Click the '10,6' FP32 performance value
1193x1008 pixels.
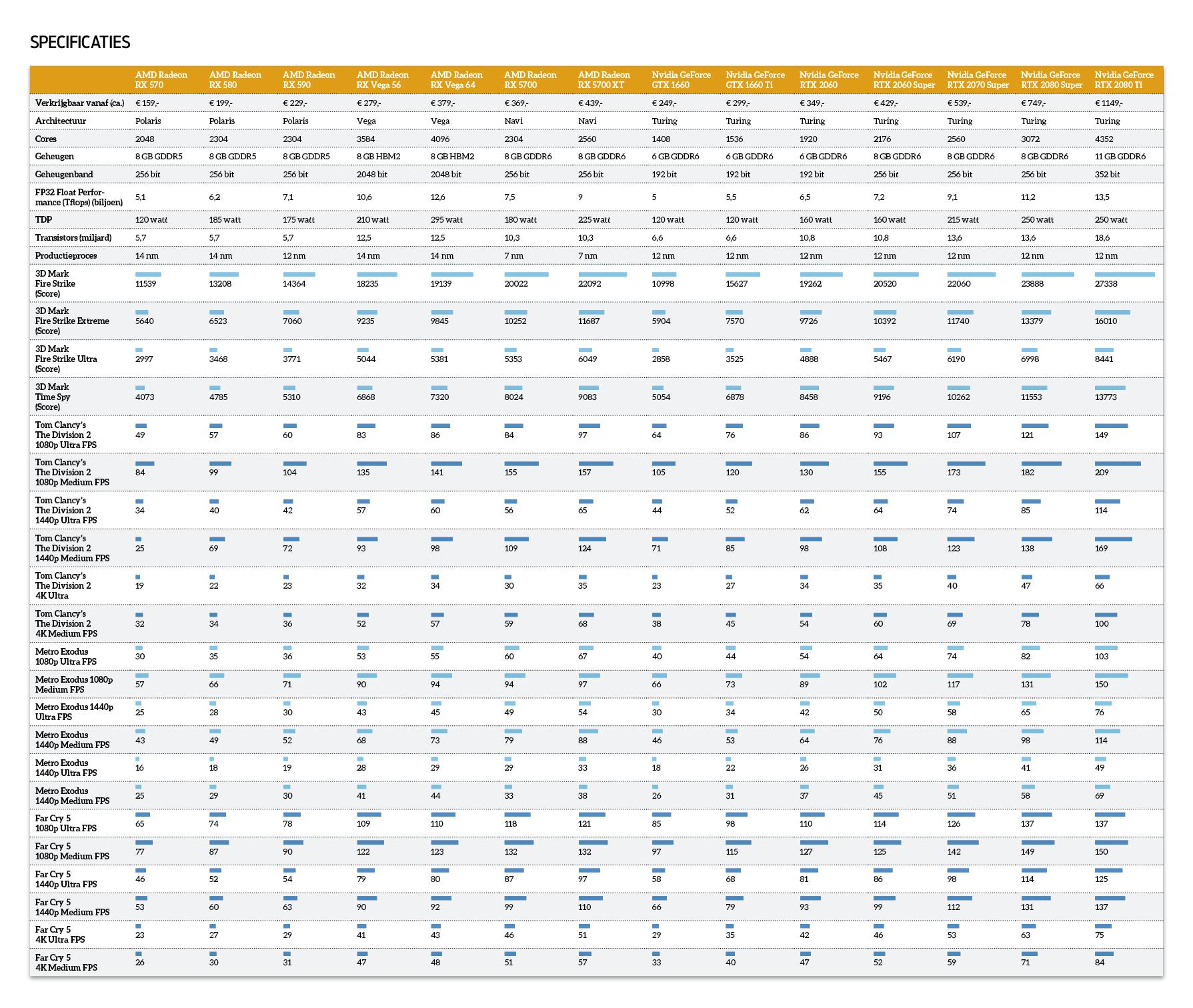pyautogui.click(x=364, y=197)
